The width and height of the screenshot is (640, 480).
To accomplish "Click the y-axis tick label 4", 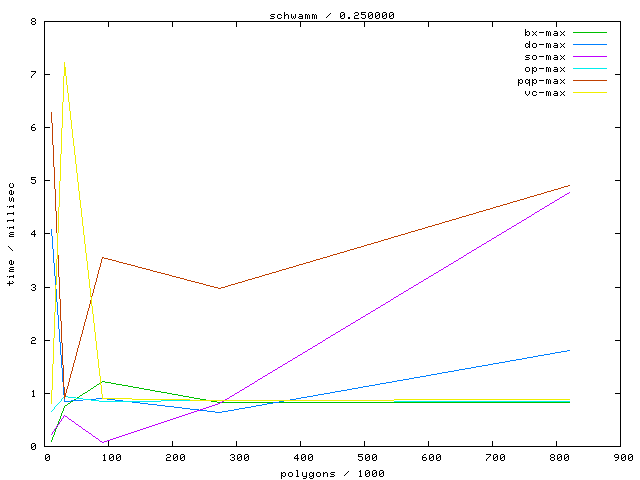I will click(34, 234).
